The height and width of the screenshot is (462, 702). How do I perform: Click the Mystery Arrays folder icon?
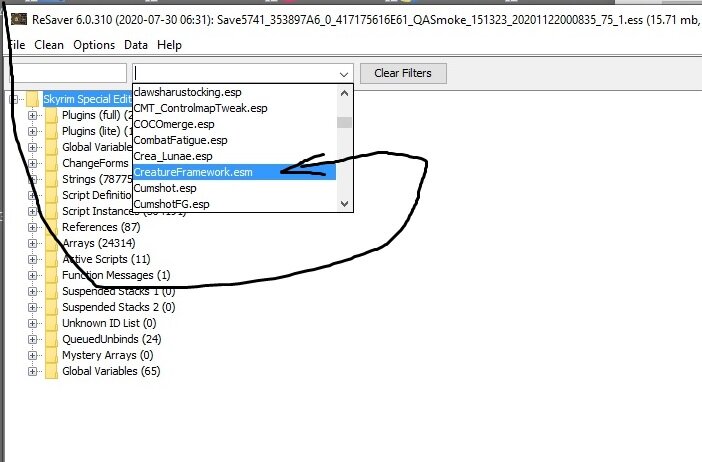(51, 355)
